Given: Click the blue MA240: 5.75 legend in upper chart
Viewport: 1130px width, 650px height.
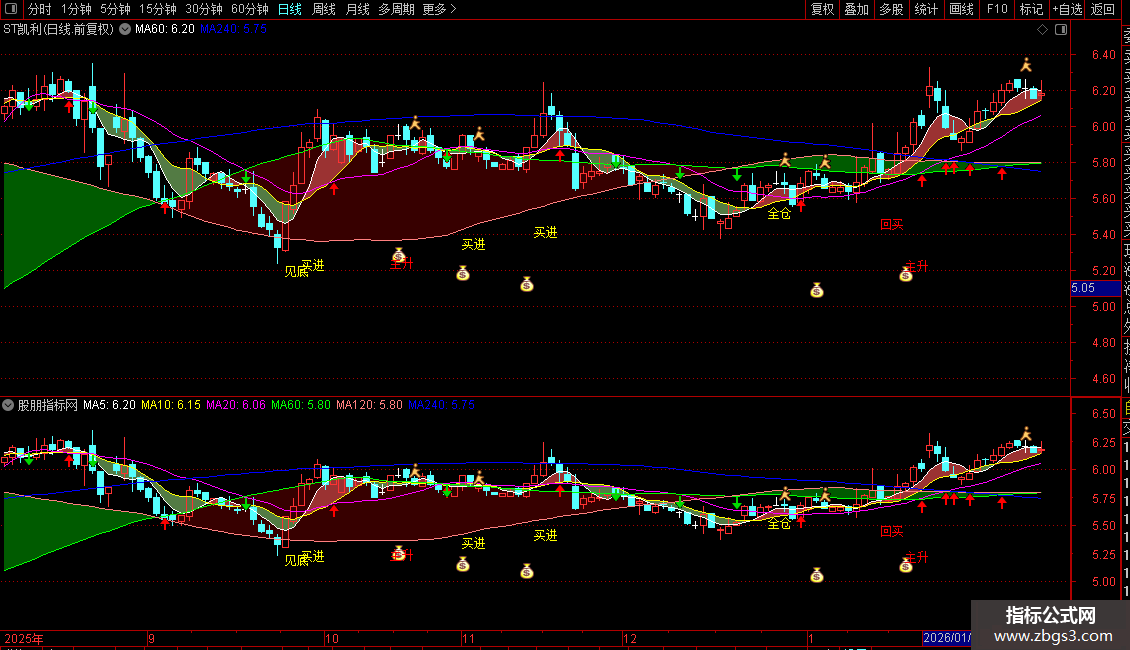Looking at the screenshot, I should (233, 30).
